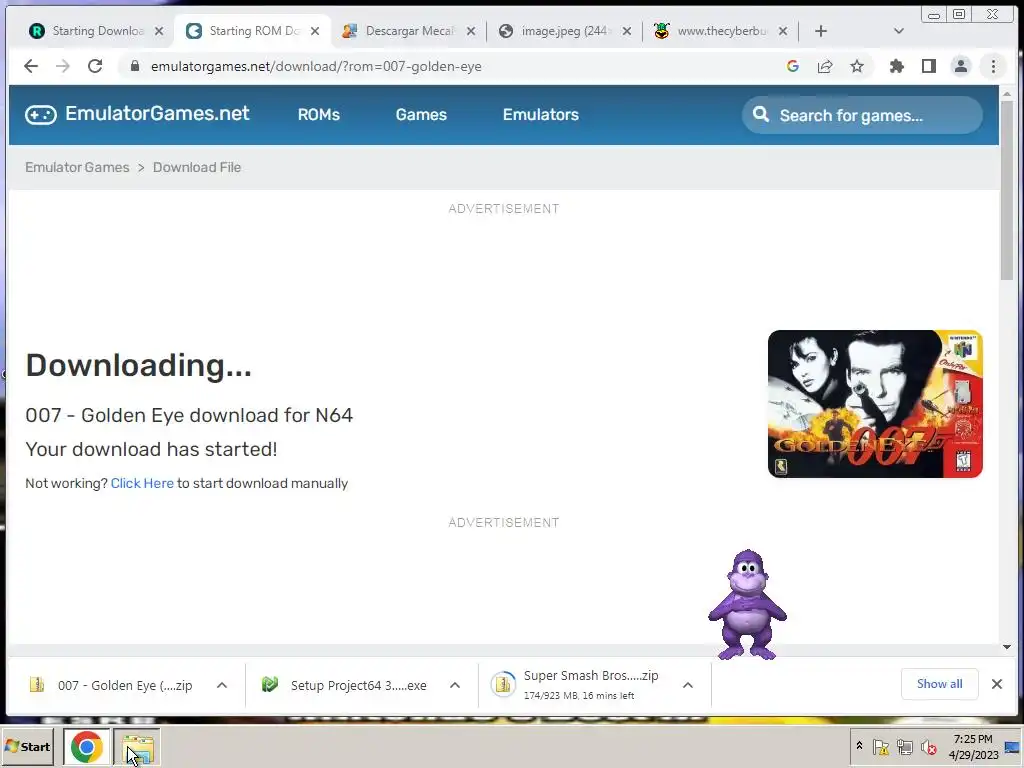Switch to the www.thecyberbu tab
The height and width of the screenshot is (768, 1024).
pyautogui.click(x=721, y=31)
